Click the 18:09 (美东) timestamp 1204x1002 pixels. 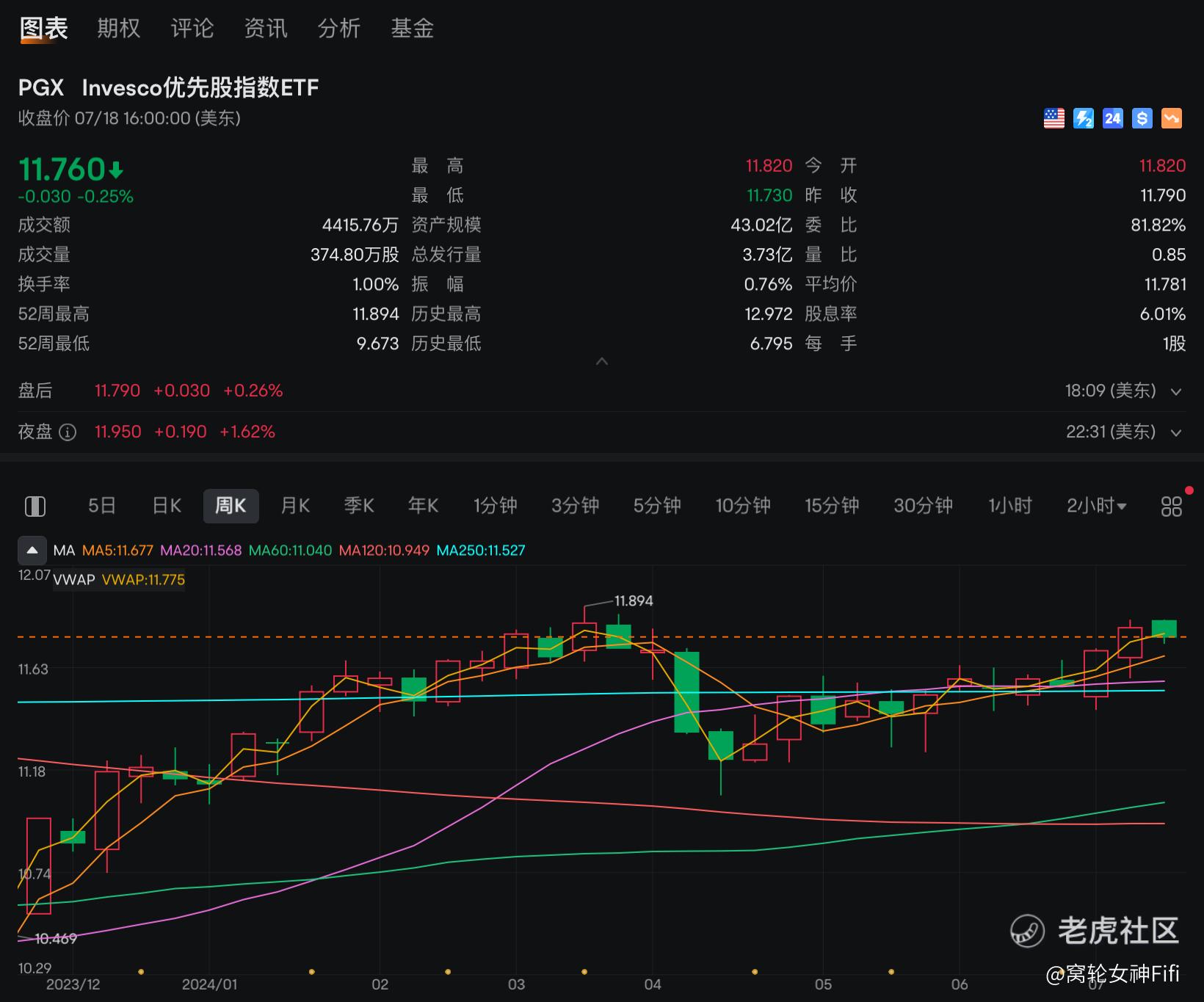(x=1111, y=391)
